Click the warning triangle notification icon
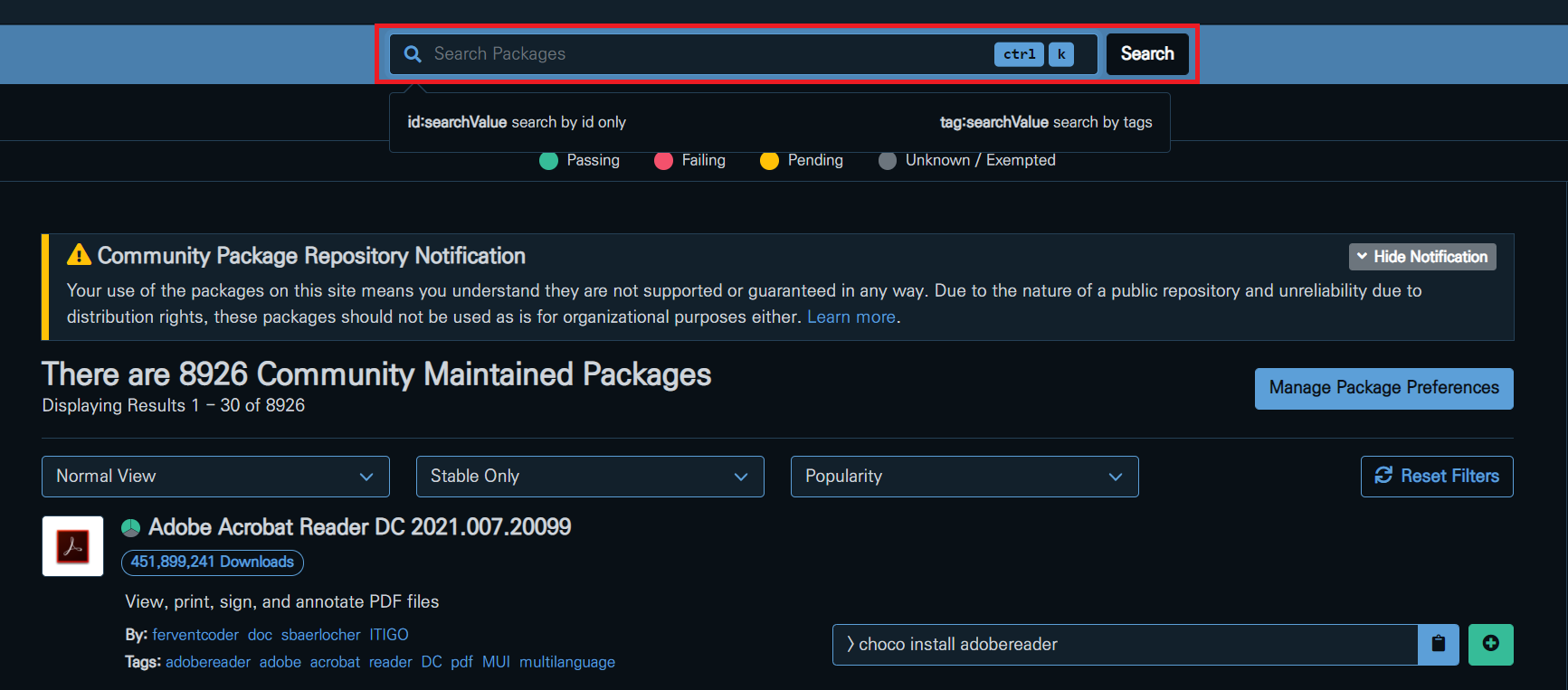The width and height of the screenshot is (1568, 690). click(x=79, y=255)
